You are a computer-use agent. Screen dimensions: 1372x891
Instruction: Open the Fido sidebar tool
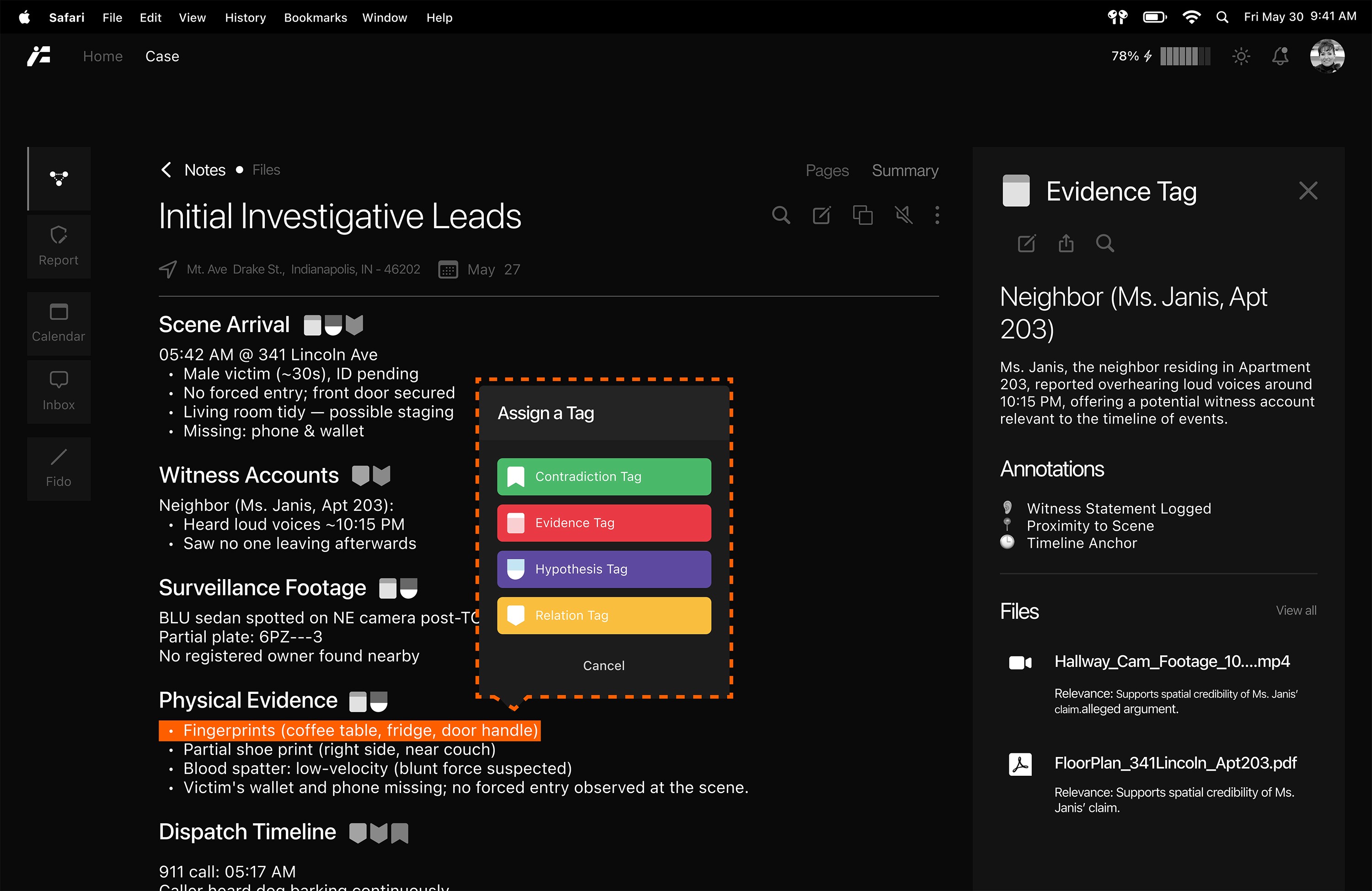[59, 468]
